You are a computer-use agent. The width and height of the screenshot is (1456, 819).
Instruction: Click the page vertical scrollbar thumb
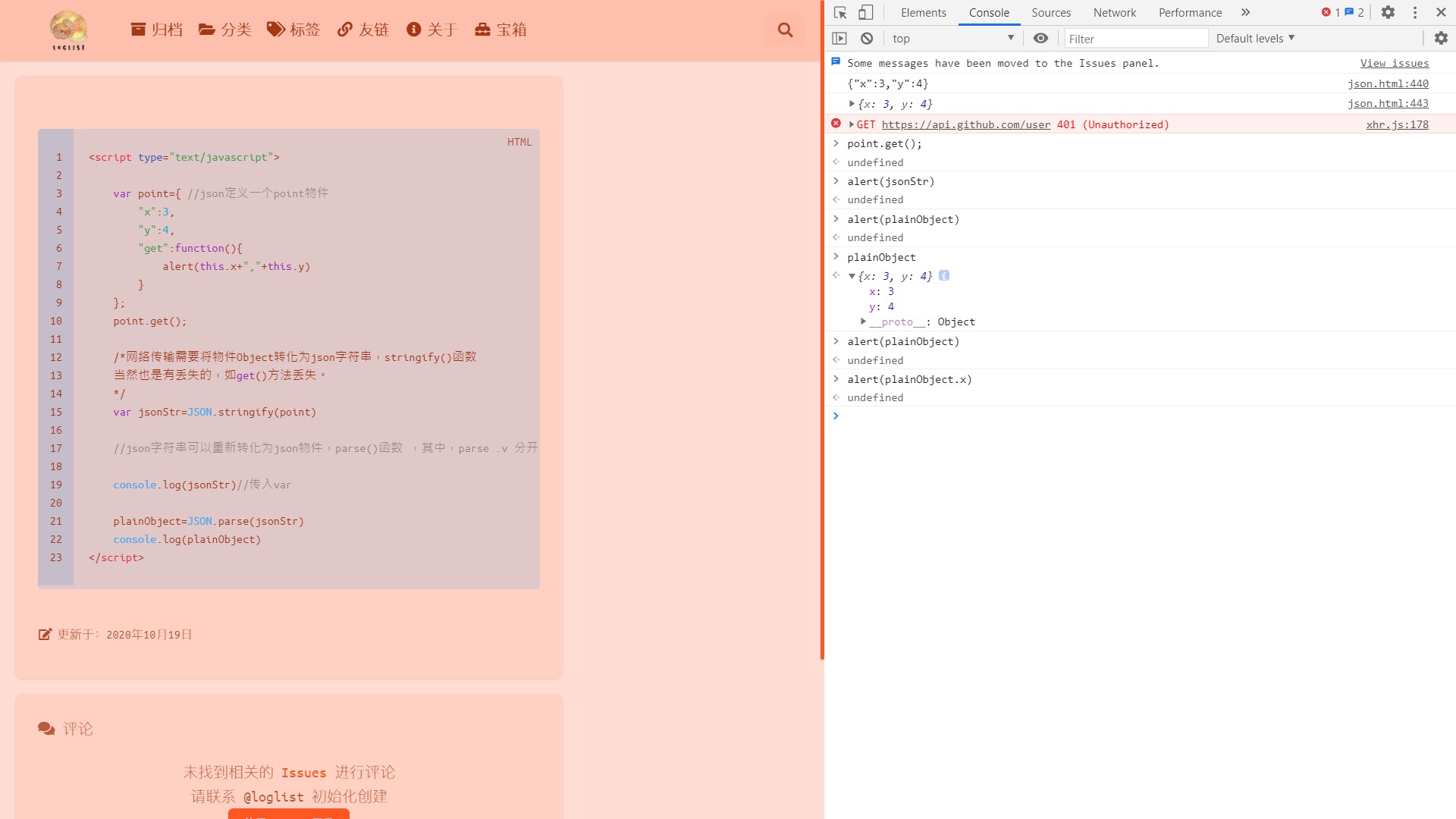click(821, 330)
